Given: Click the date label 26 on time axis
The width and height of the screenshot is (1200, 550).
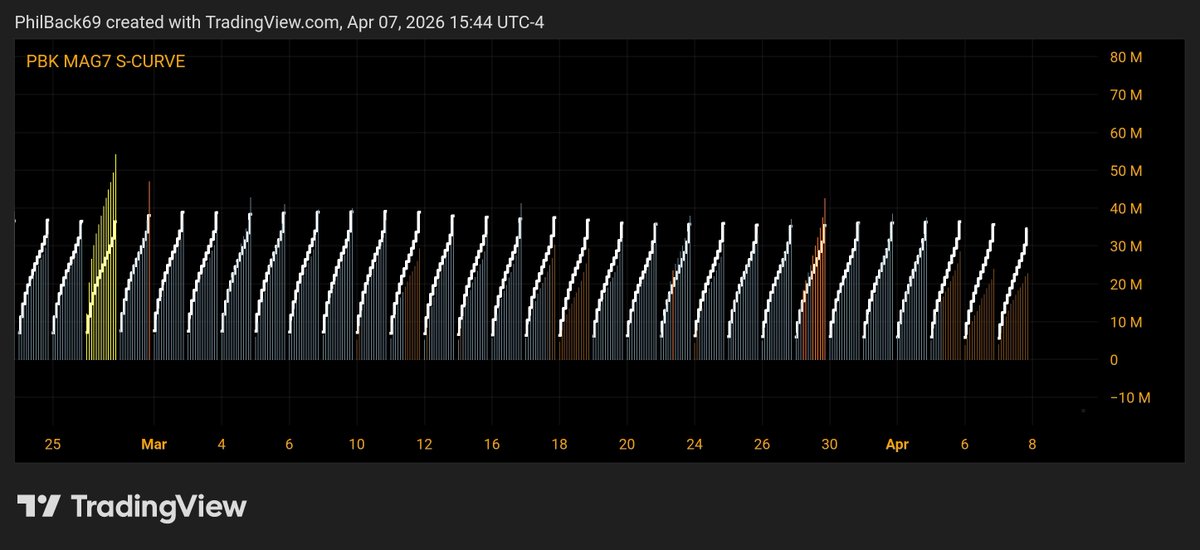Looking at the screenshot, I should click(762, 444).
